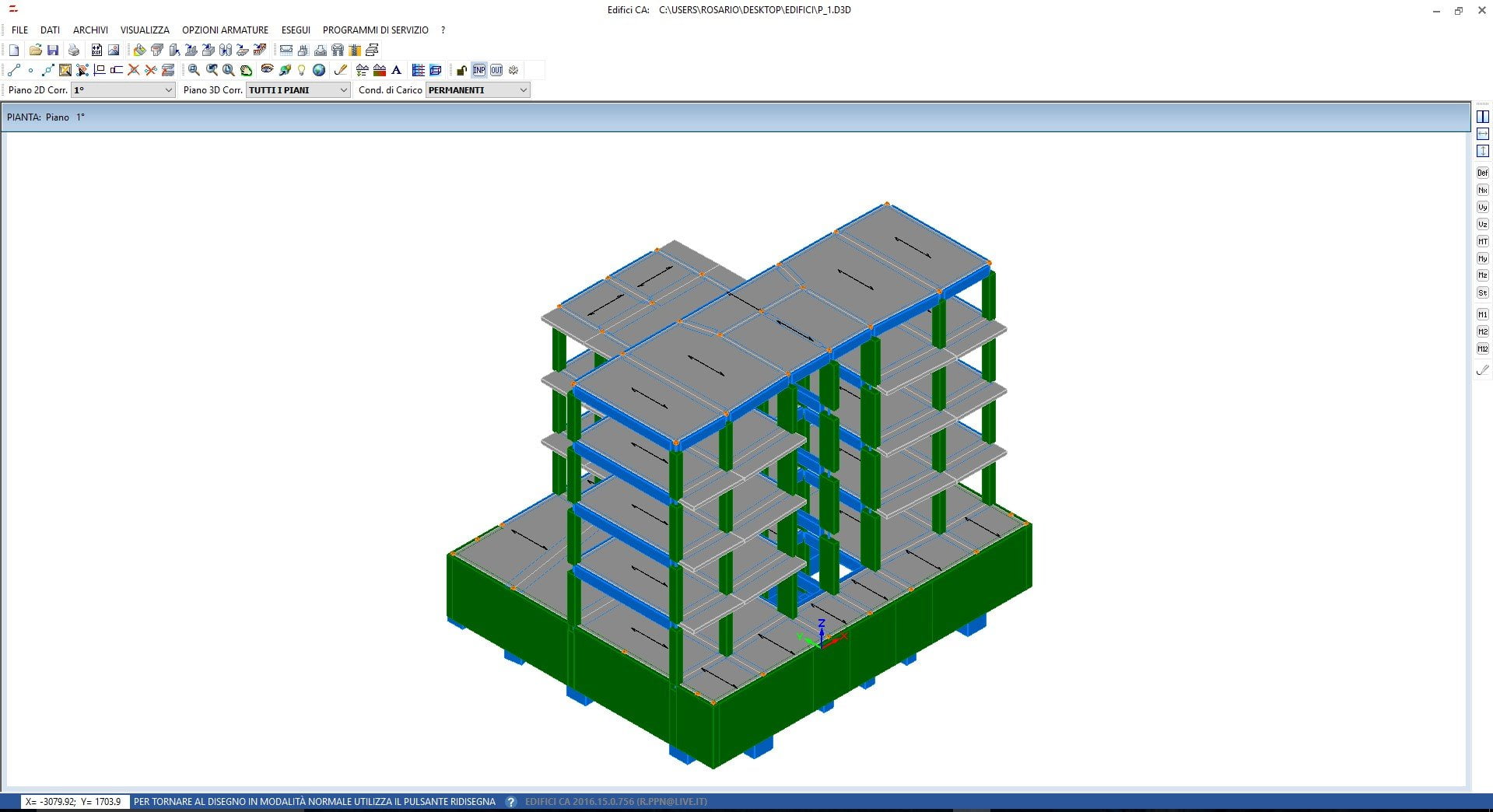Click the Def deformation icon in sidebar

point(1482,172)
